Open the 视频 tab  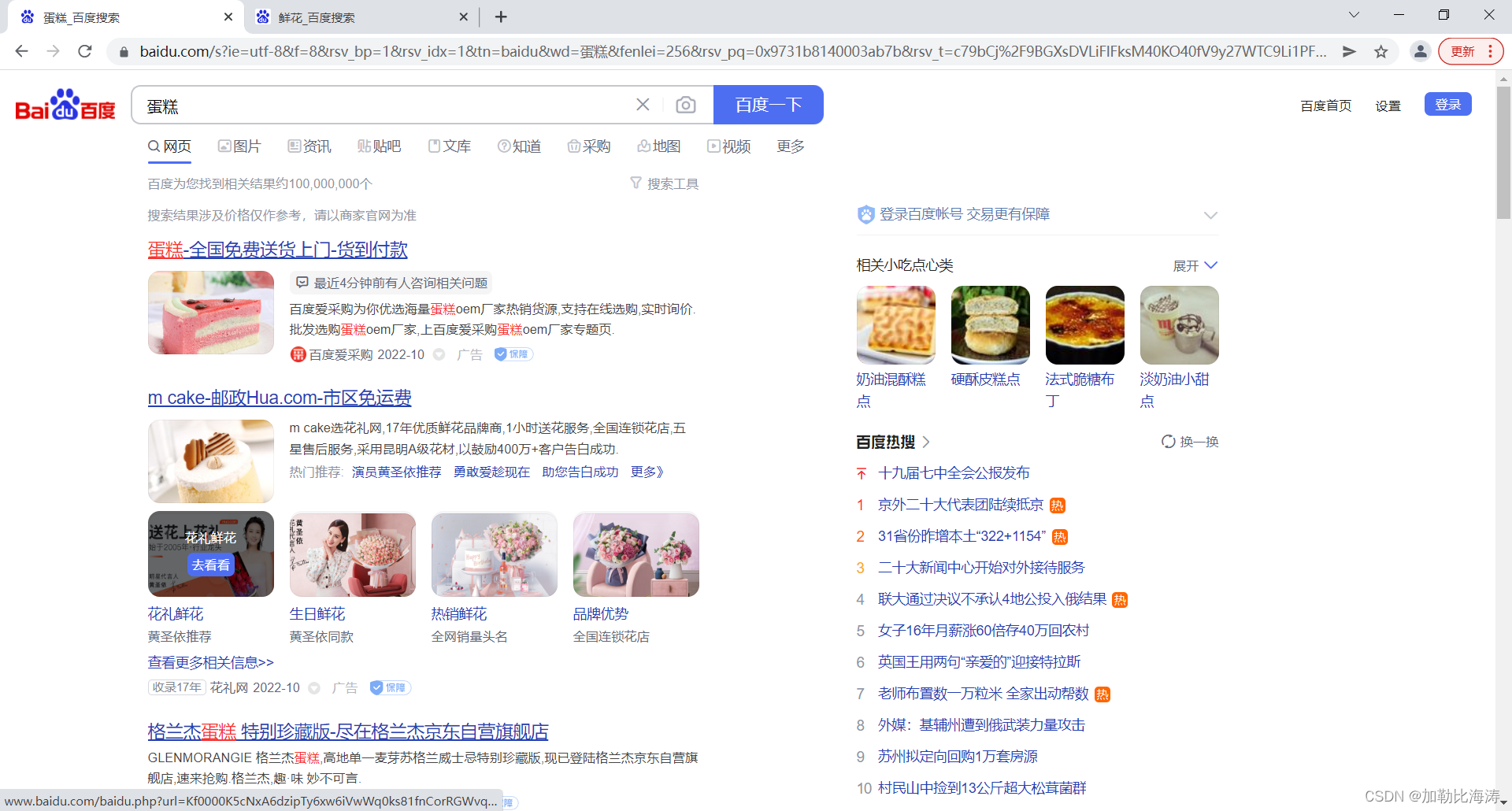728,146
